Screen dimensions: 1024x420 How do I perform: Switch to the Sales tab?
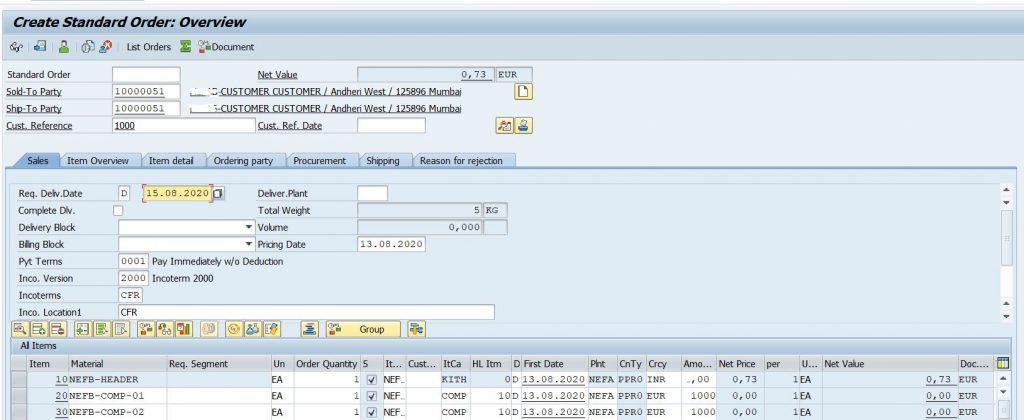point(38,161)
